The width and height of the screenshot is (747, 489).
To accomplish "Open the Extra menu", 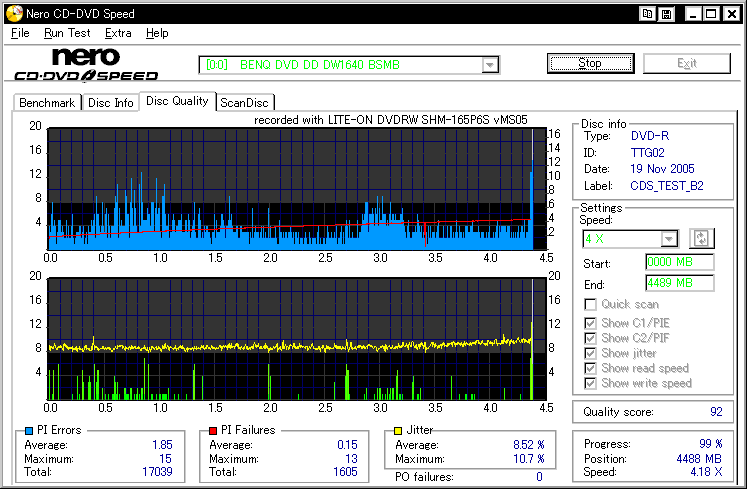I will pyautogui.click(x=118, y=33).
